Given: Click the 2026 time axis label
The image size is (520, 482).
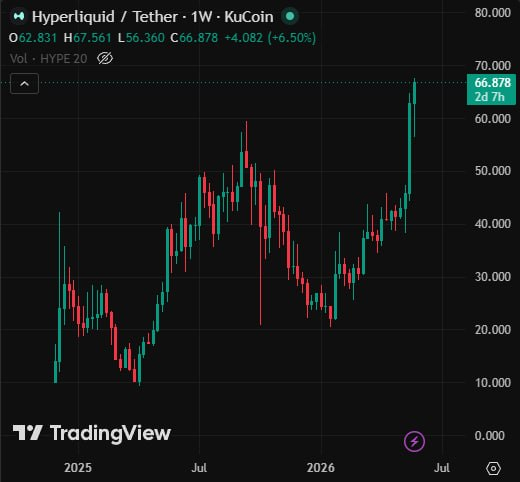Looking at the screenshot, I should coord(321,468).
